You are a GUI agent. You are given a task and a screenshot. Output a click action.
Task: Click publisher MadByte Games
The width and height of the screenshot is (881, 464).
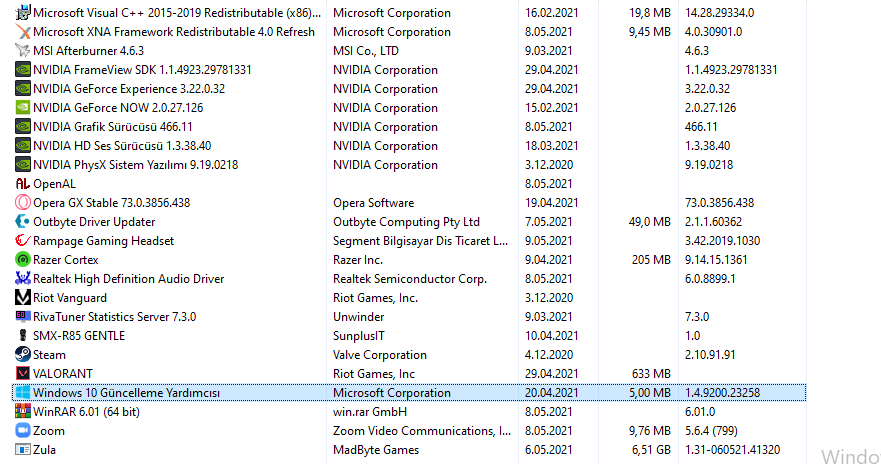click(376, 449)
